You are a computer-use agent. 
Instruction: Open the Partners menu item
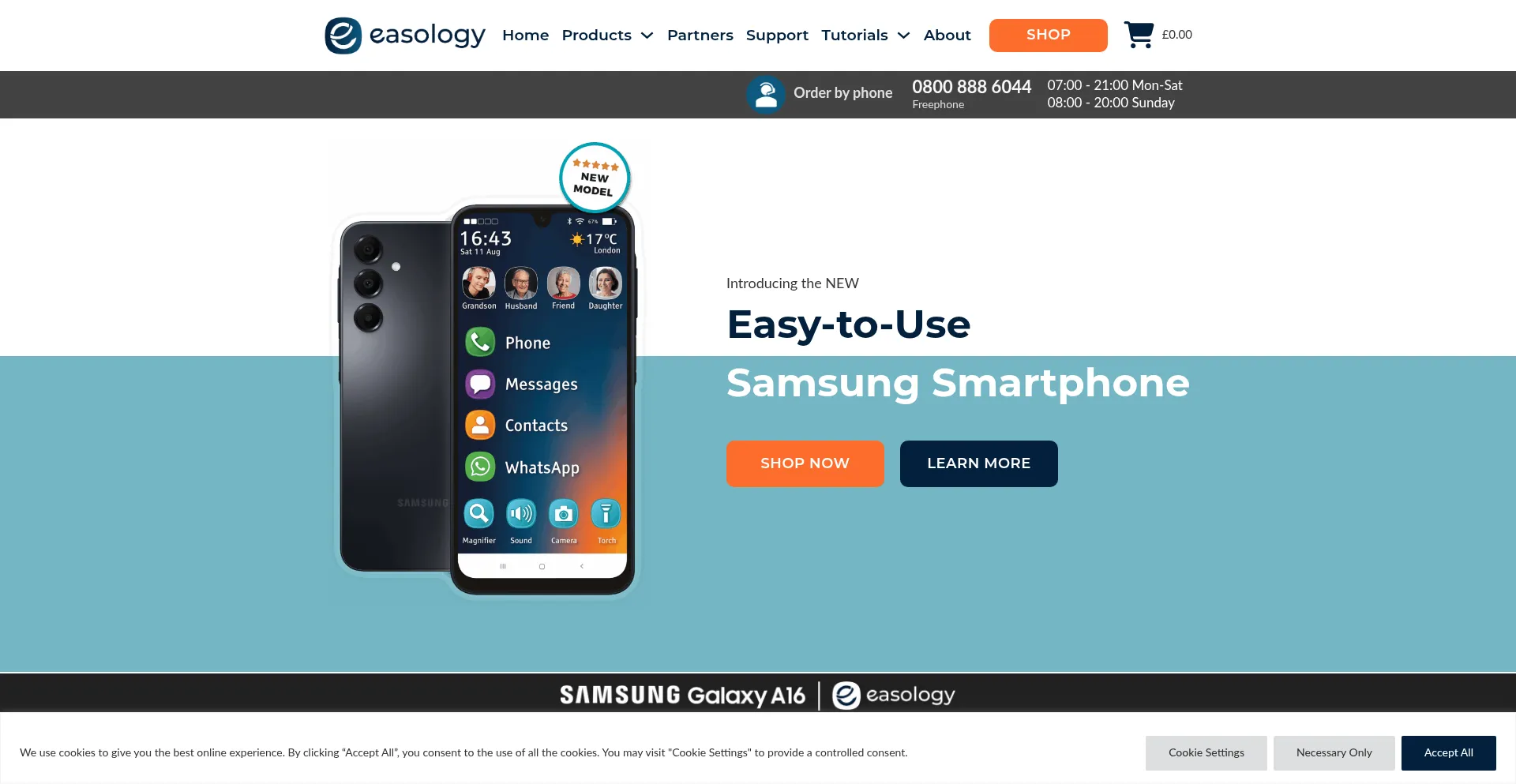(700, 36)
